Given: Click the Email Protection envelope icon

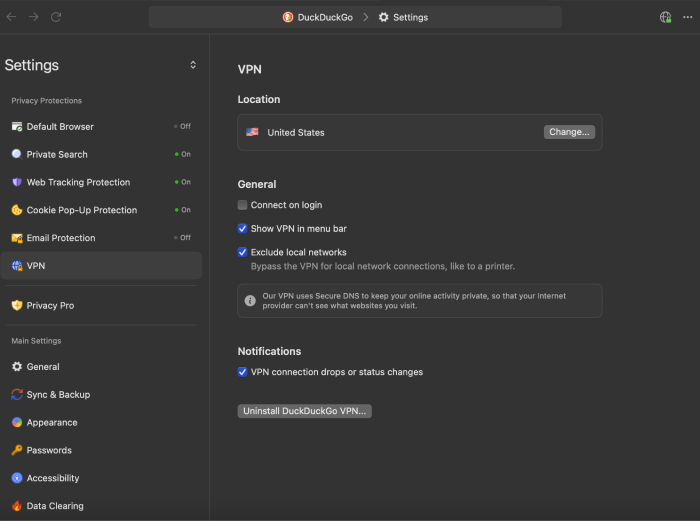Looking at the screenshot, I should [x=17, y=238].
